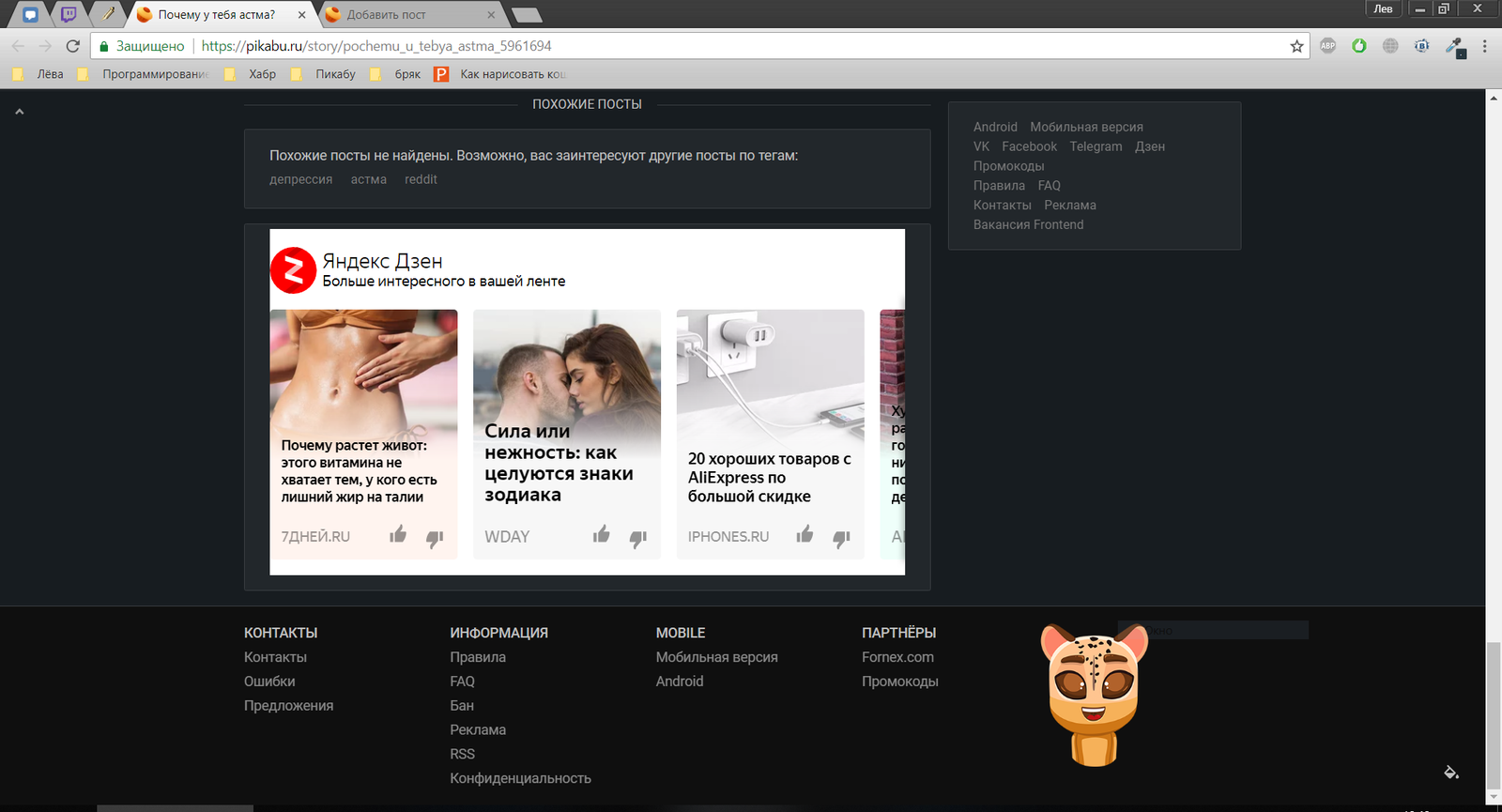Click the page address bar URL
The height and width of the screenshot is (812, 1502).
tap(375, 46)
